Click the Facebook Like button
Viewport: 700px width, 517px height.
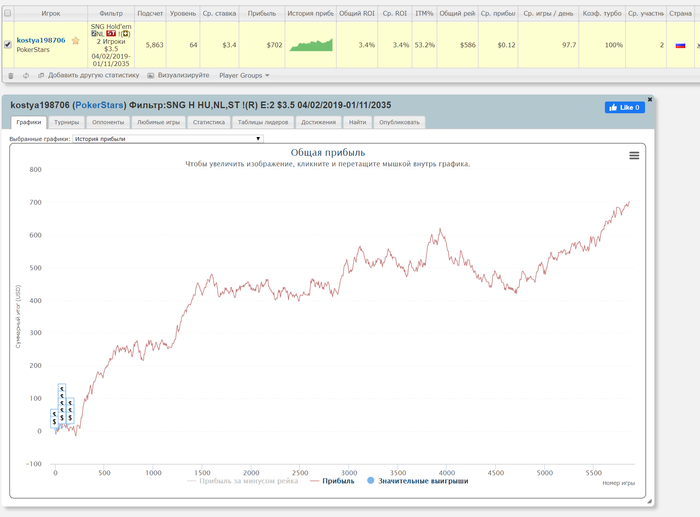coord(625,107)
